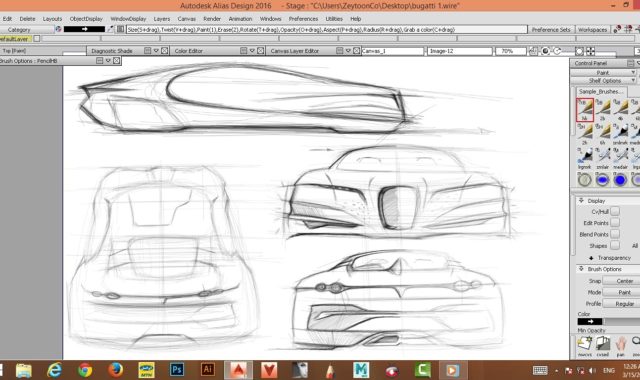640x380 pixels.
Task: Open the Preferences menu
Action: 303,19
